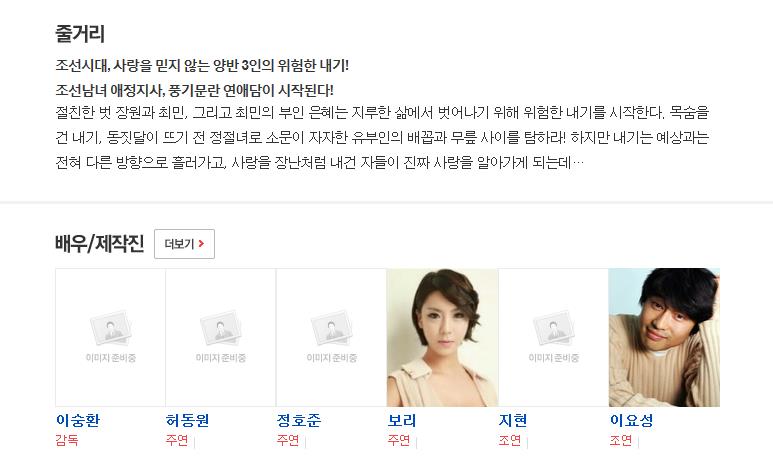Open actress 보리's name link
Viewport: 773px width, 473px height.
coord(402,420)
